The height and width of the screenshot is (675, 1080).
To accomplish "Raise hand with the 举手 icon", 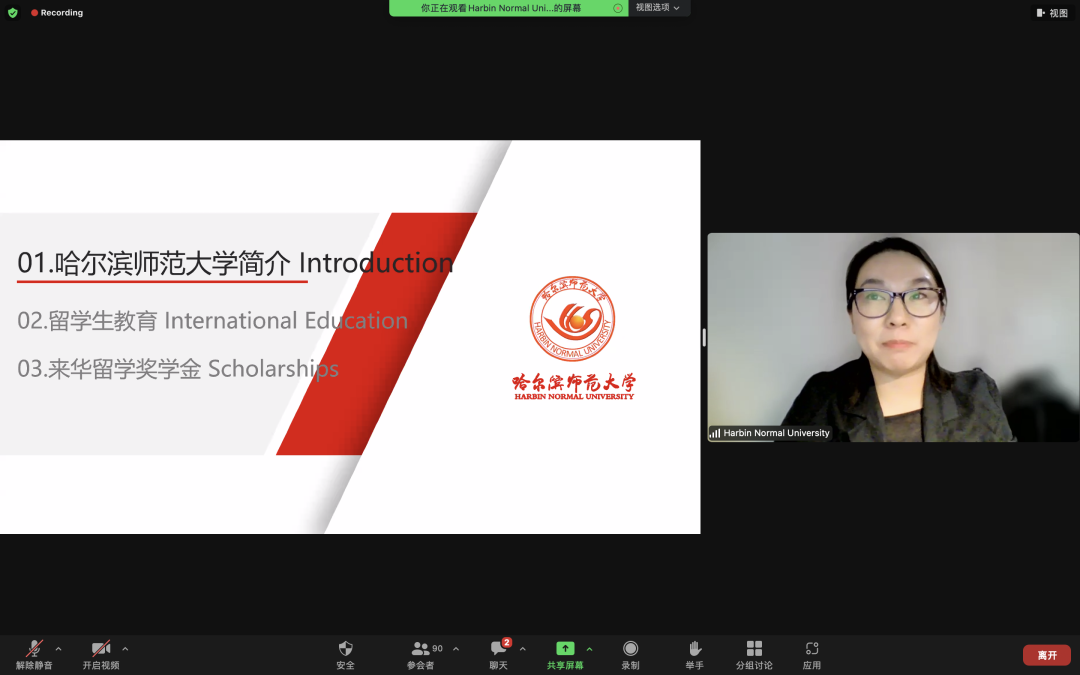I will pos(694,649).
